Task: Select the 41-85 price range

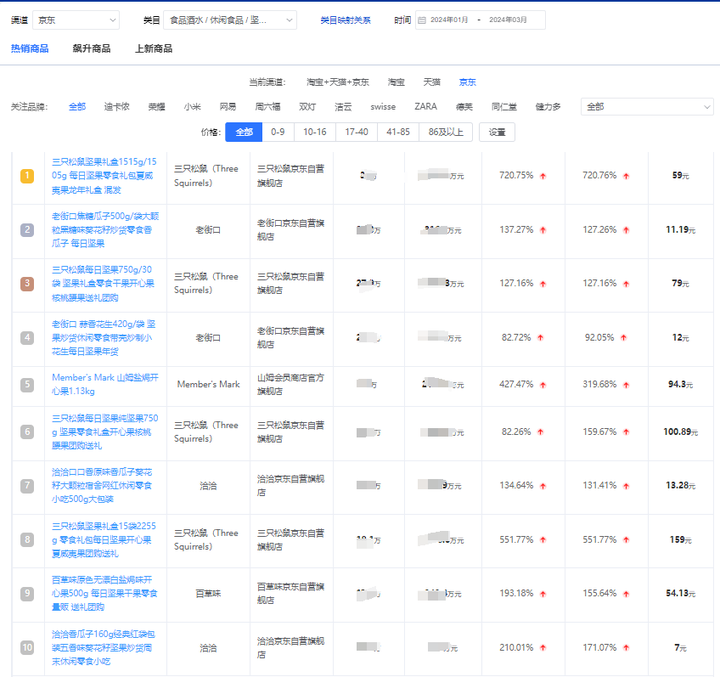Action: click(398, 132)
